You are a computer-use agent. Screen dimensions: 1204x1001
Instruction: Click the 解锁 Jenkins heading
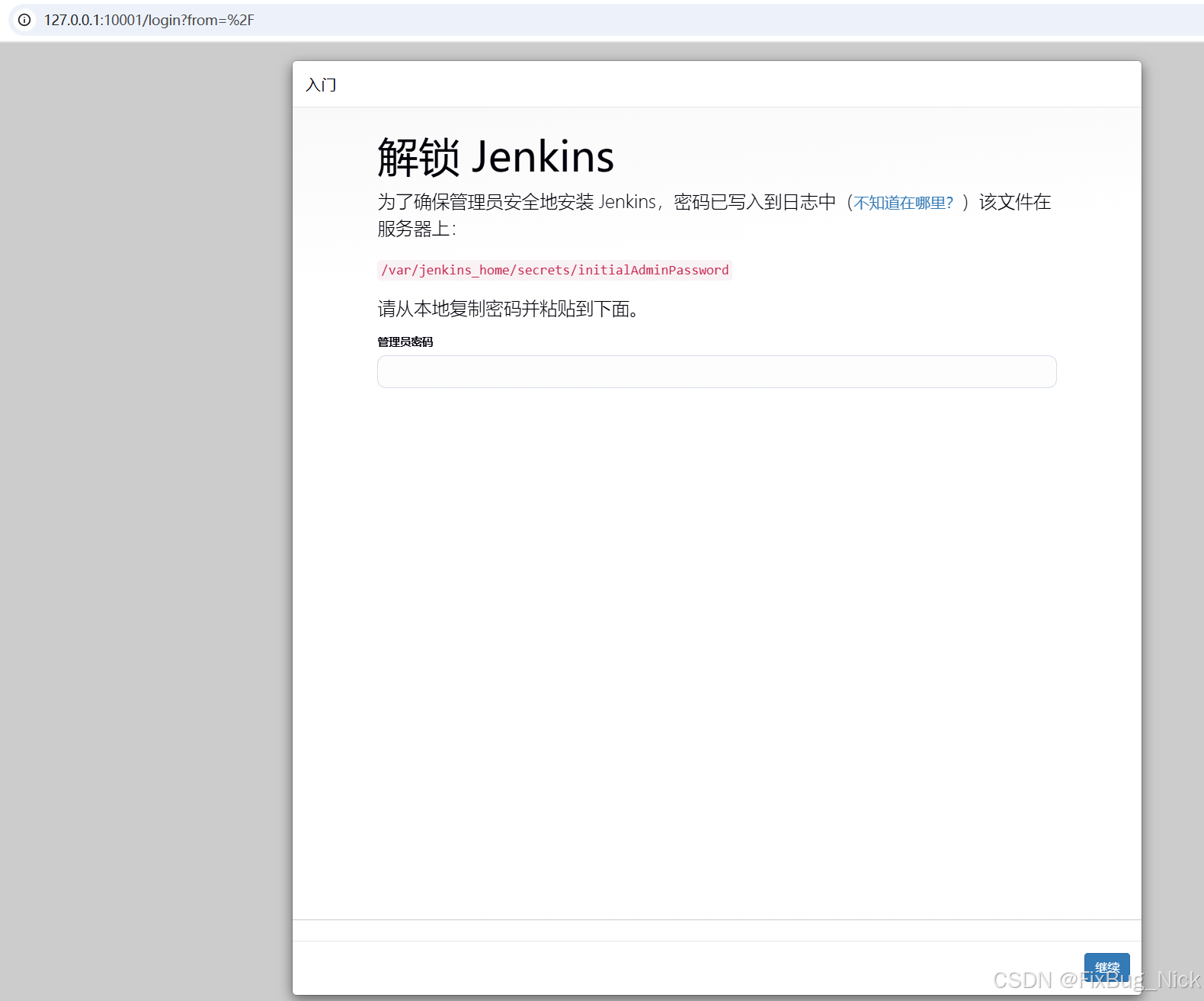pyautogui.click(x=495, y=157)
